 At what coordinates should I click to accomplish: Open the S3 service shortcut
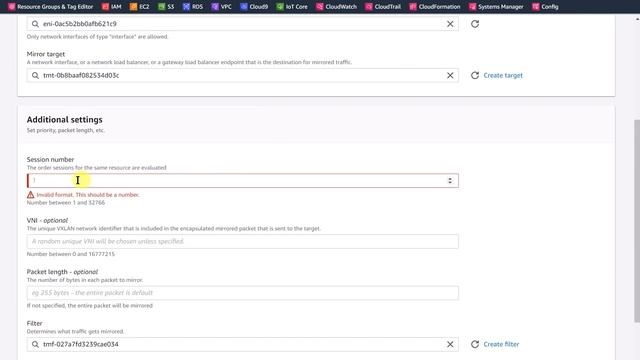tap(166, 7)
